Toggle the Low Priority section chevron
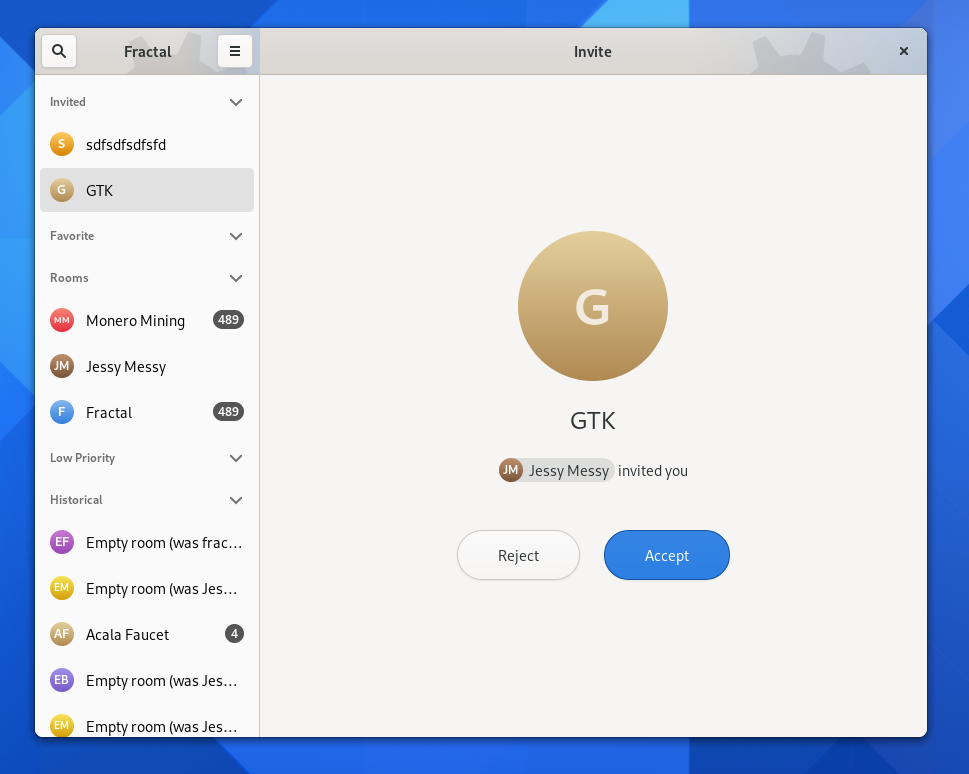The image size is (969, 774). 236,458
